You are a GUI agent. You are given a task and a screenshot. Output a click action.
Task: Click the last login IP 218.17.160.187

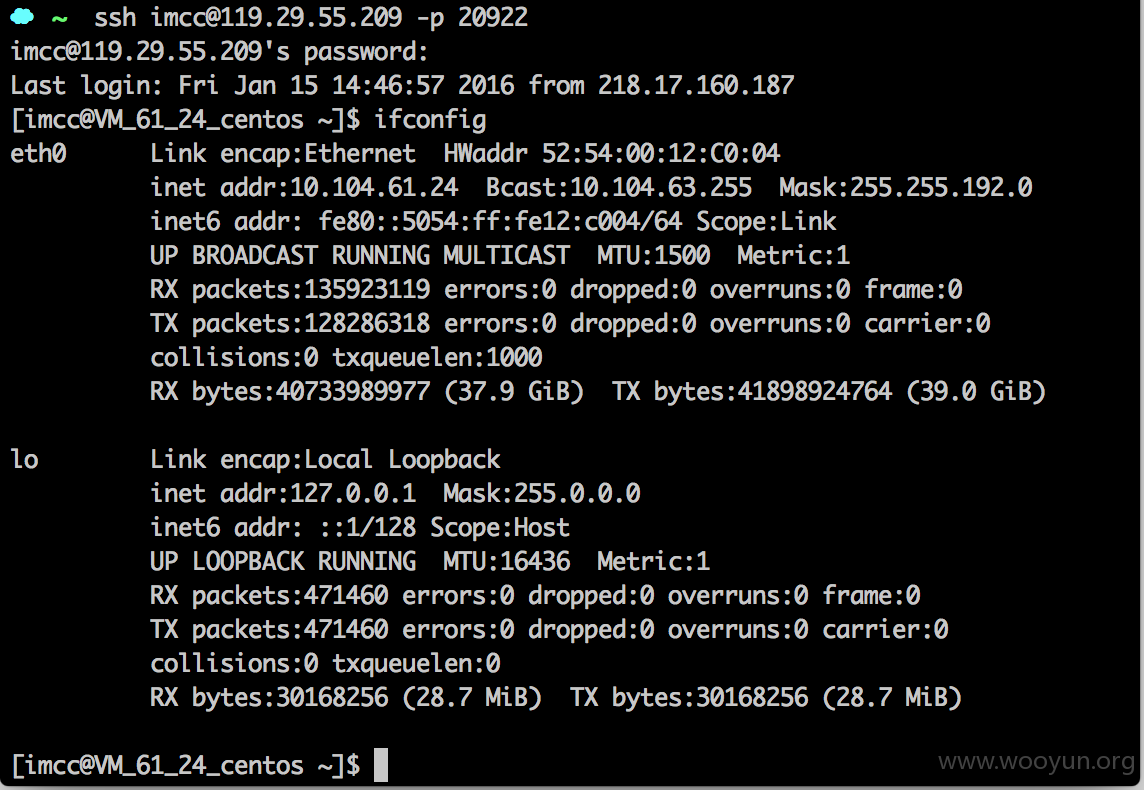click(696, 85)
